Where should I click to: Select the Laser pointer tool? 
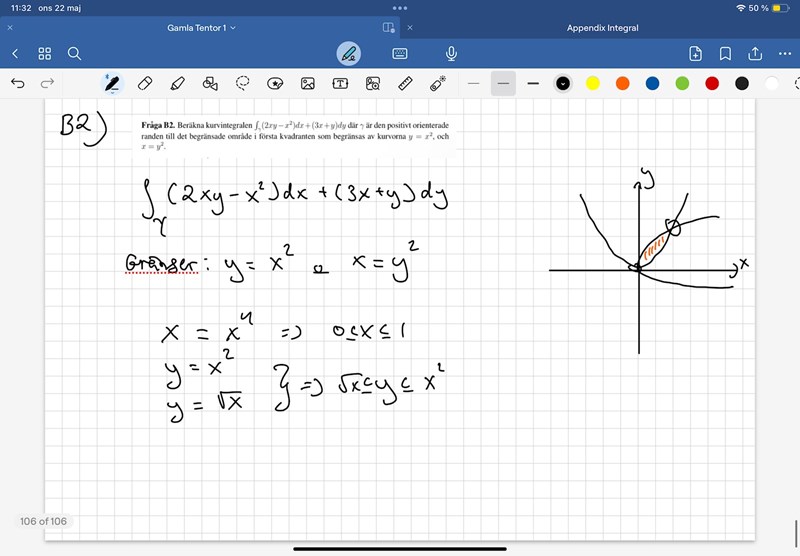437,83
